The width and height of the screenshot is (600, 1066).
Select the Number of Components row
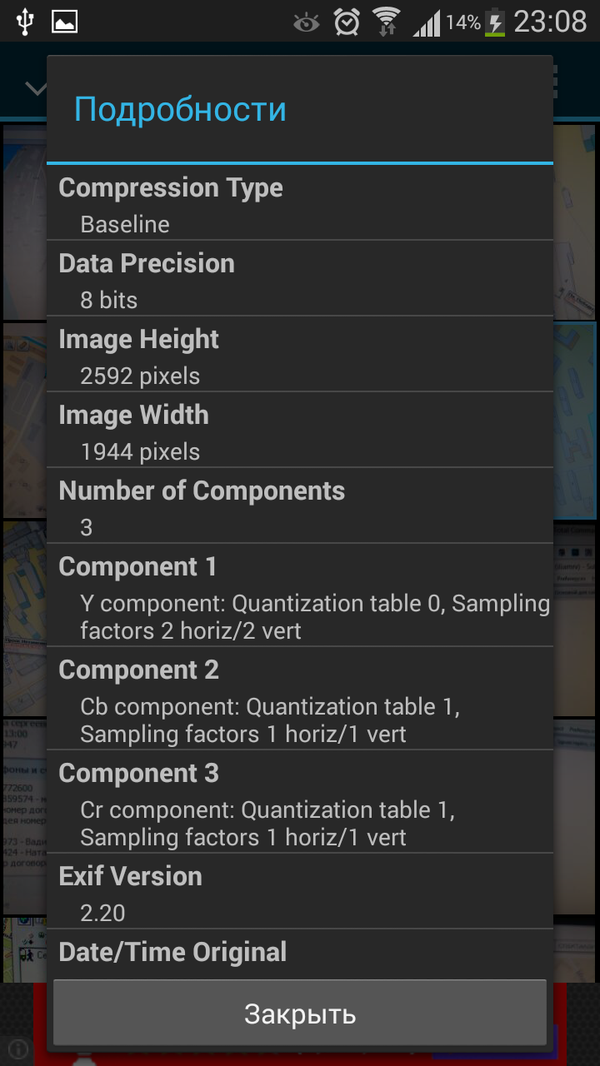click(x=300, y=507)
